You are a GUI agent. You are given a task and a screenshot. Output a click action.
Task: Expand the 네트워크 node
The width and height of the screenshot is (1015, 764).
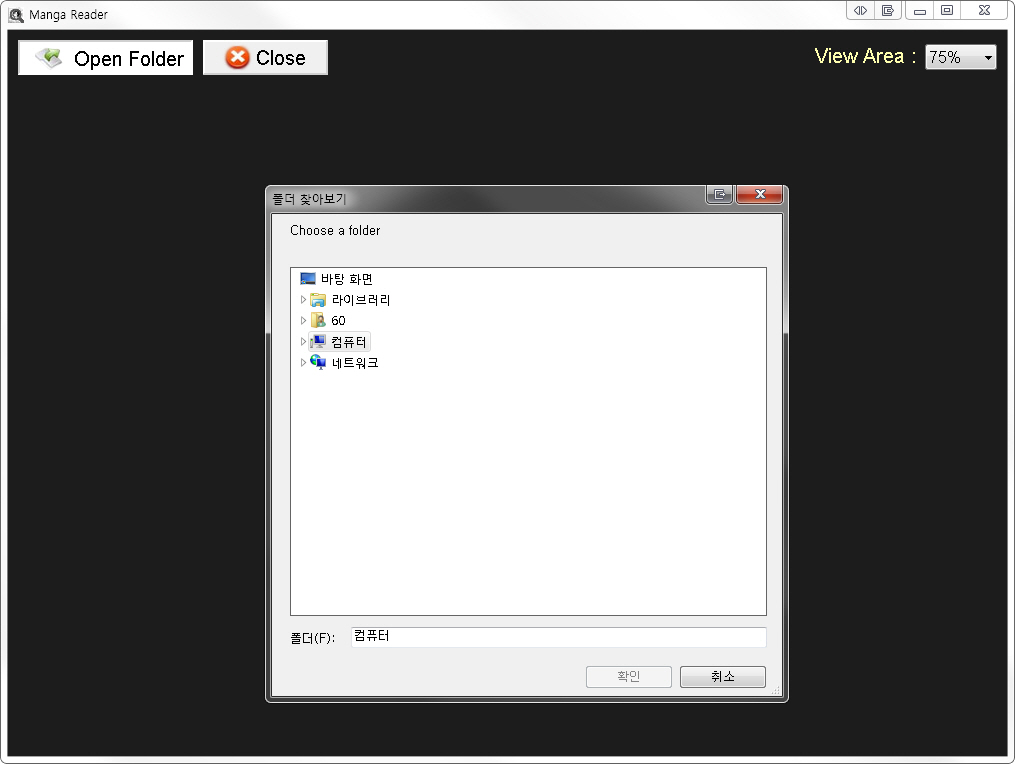click(303, 363)
